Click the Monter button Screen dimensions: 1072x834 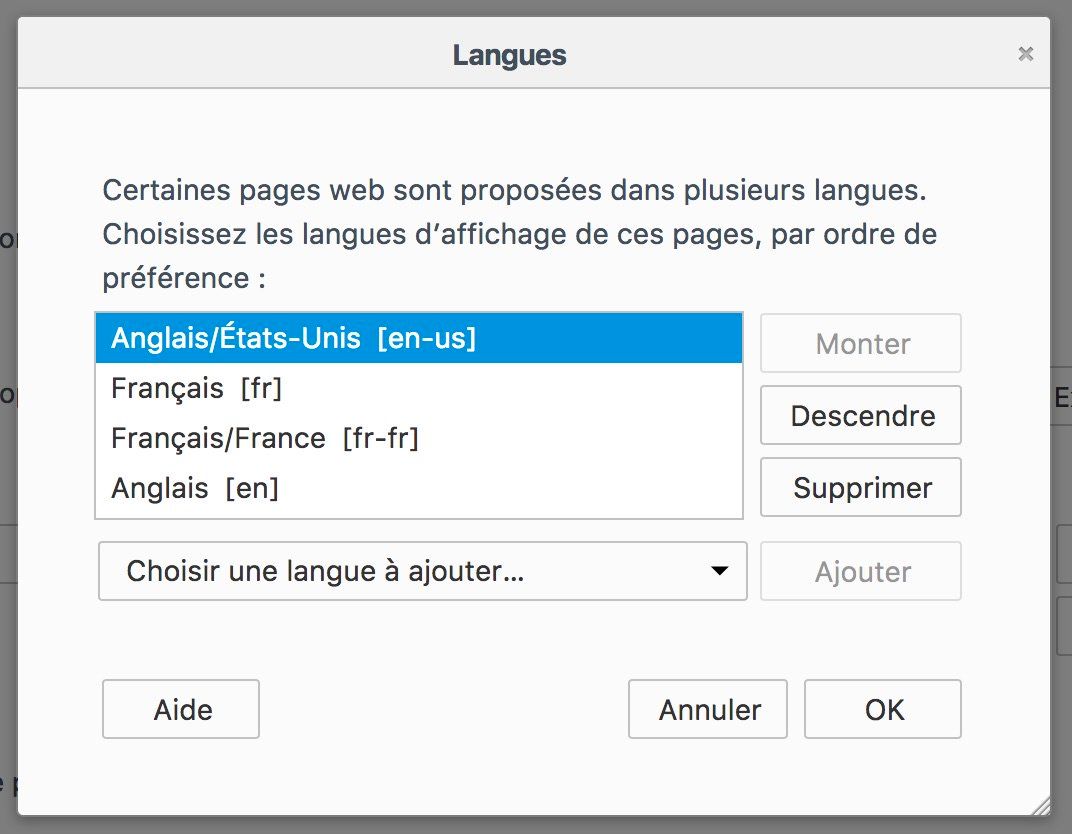pos(861,343)
